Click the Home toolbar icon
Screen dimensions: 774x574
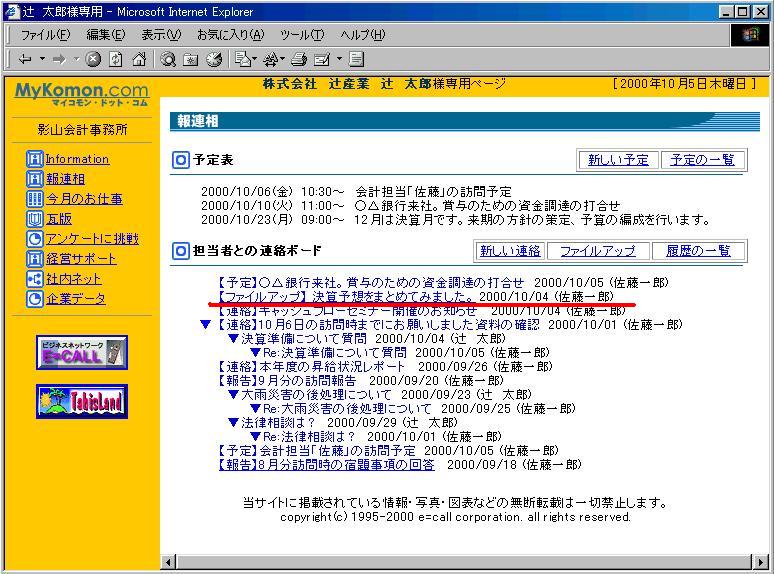pyautogui.click(x=137, y=59)
